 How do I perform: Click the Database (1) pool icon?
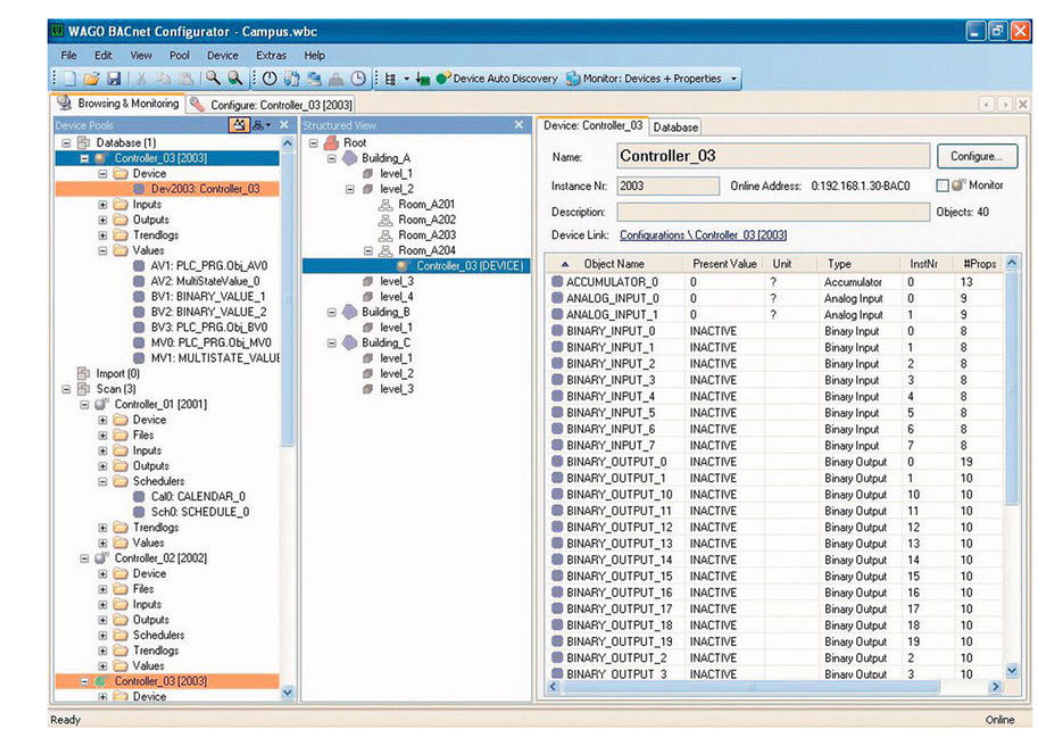click(84, 142)
